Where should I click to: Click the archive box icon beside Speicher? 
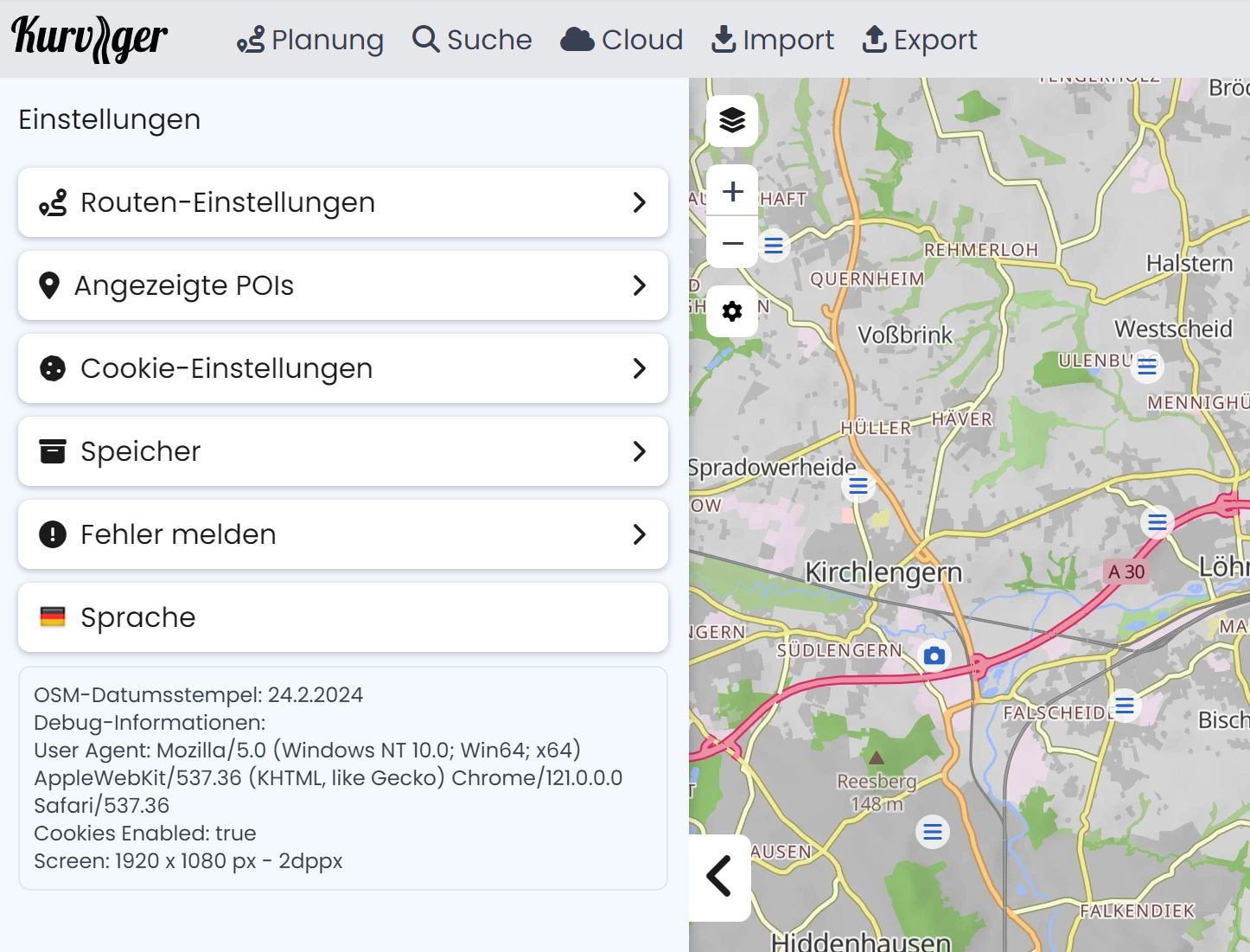coord(53,451)
